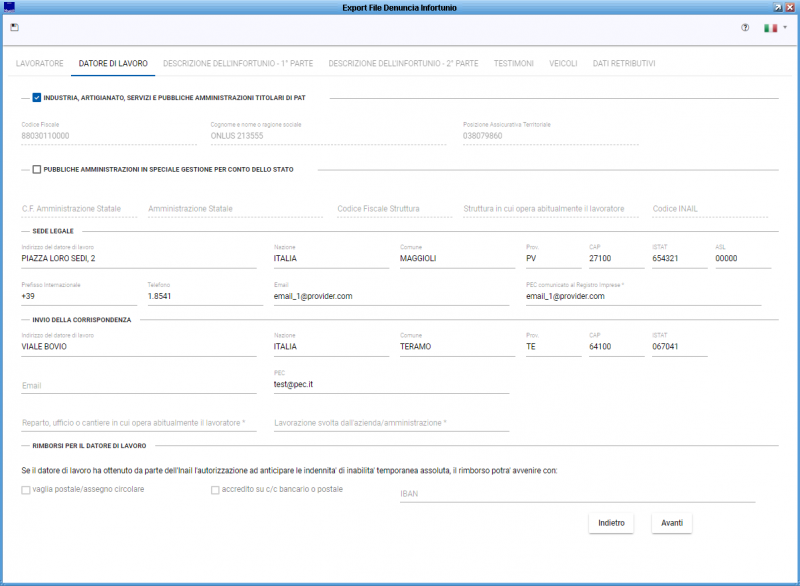800x586 pixels.
Task: Switch to the Lavoratore tab
Action: [40, 63]
